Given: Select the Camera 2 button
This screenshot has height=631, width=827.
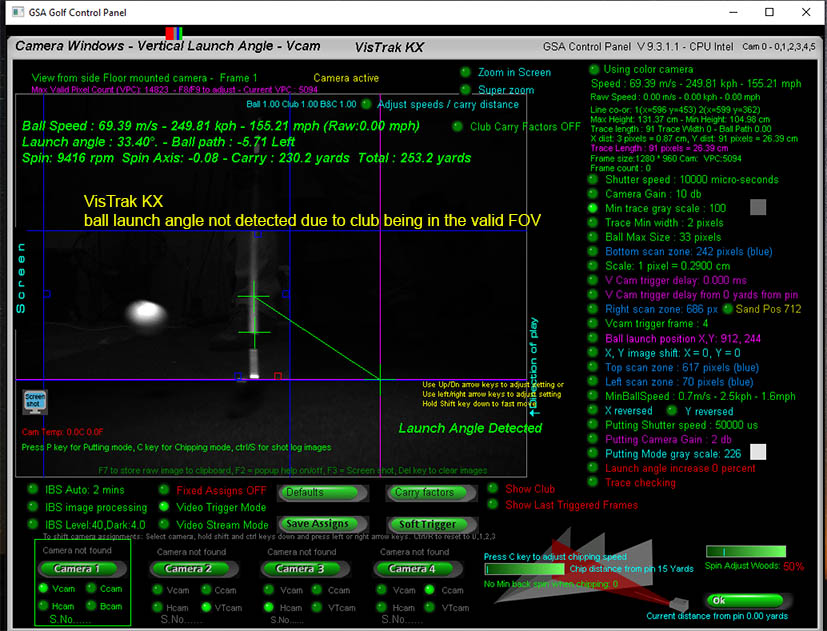Looking at the screenshot, I should tap(194, 569).
